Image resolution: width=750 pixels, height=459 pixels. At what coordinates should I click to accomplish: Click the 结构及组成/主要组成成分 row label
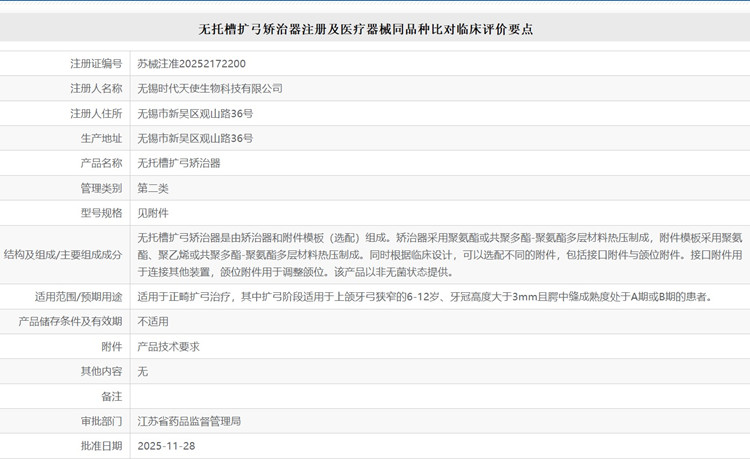pos(63,255)
